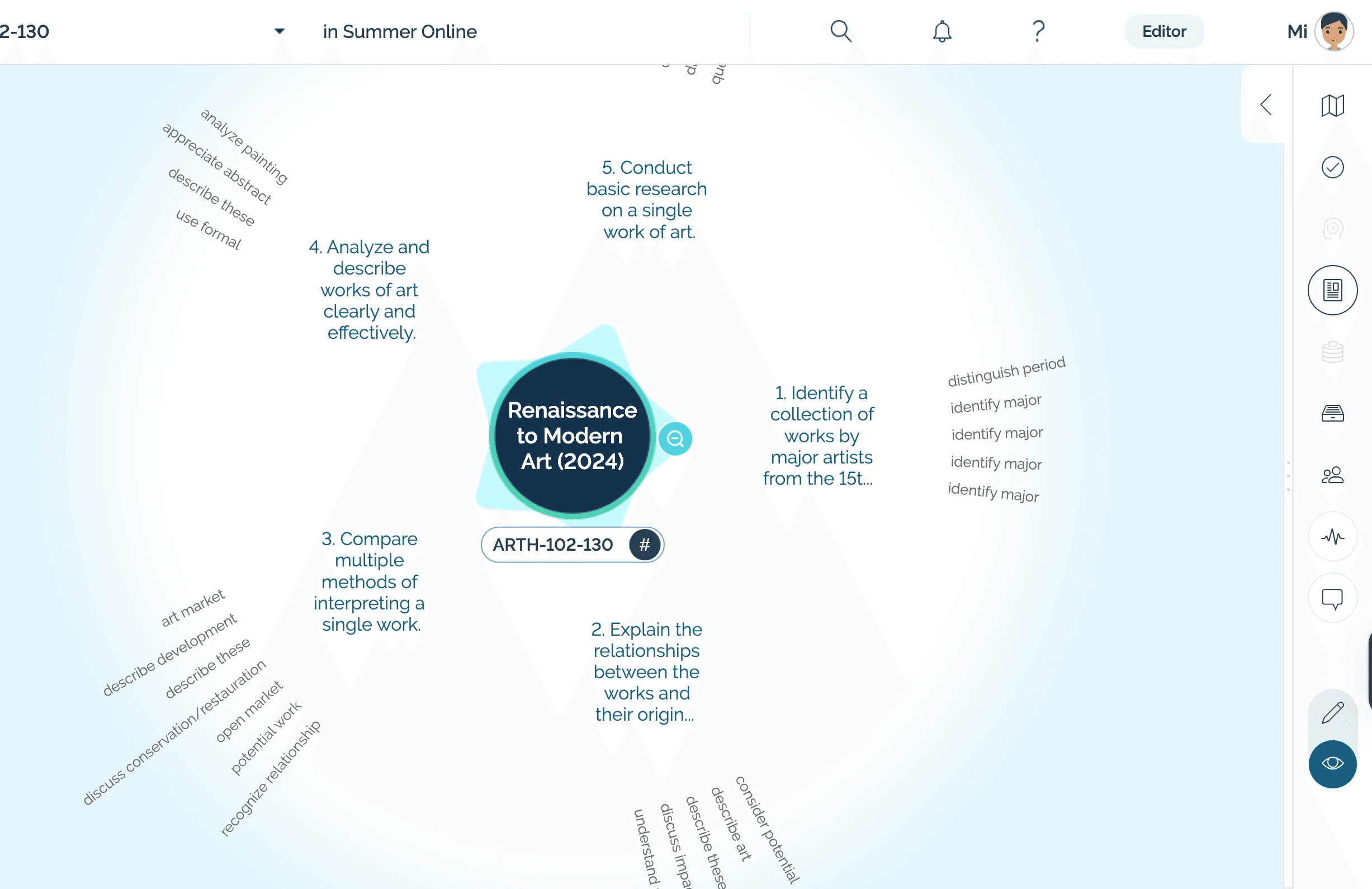Open the comments speech bubble icon
Screen dimensions: 1372x889
point(1332,598)
